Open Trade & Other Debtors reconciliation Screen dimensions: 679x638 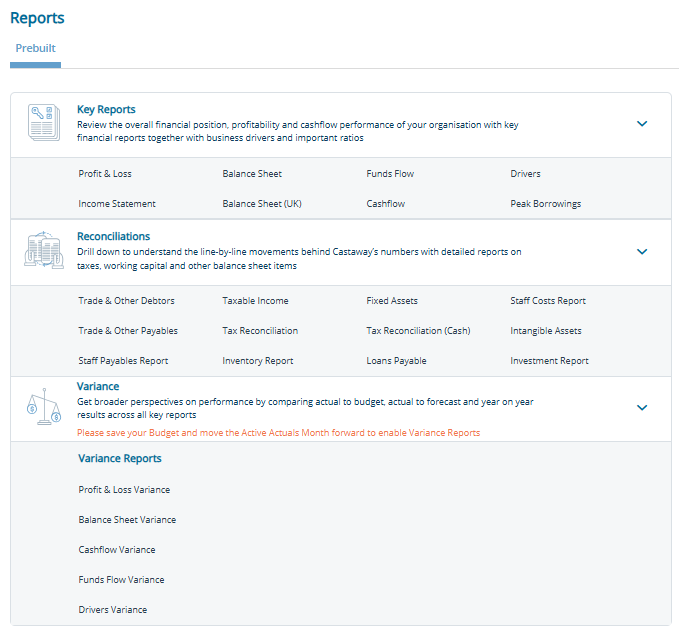(x=125, y=301)
